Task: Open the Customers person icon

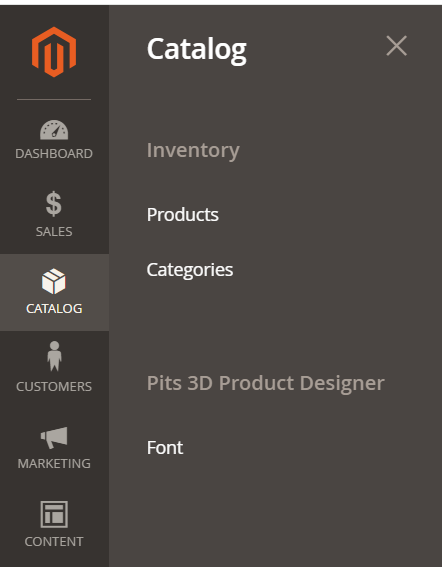Action: tap(54, 356)
